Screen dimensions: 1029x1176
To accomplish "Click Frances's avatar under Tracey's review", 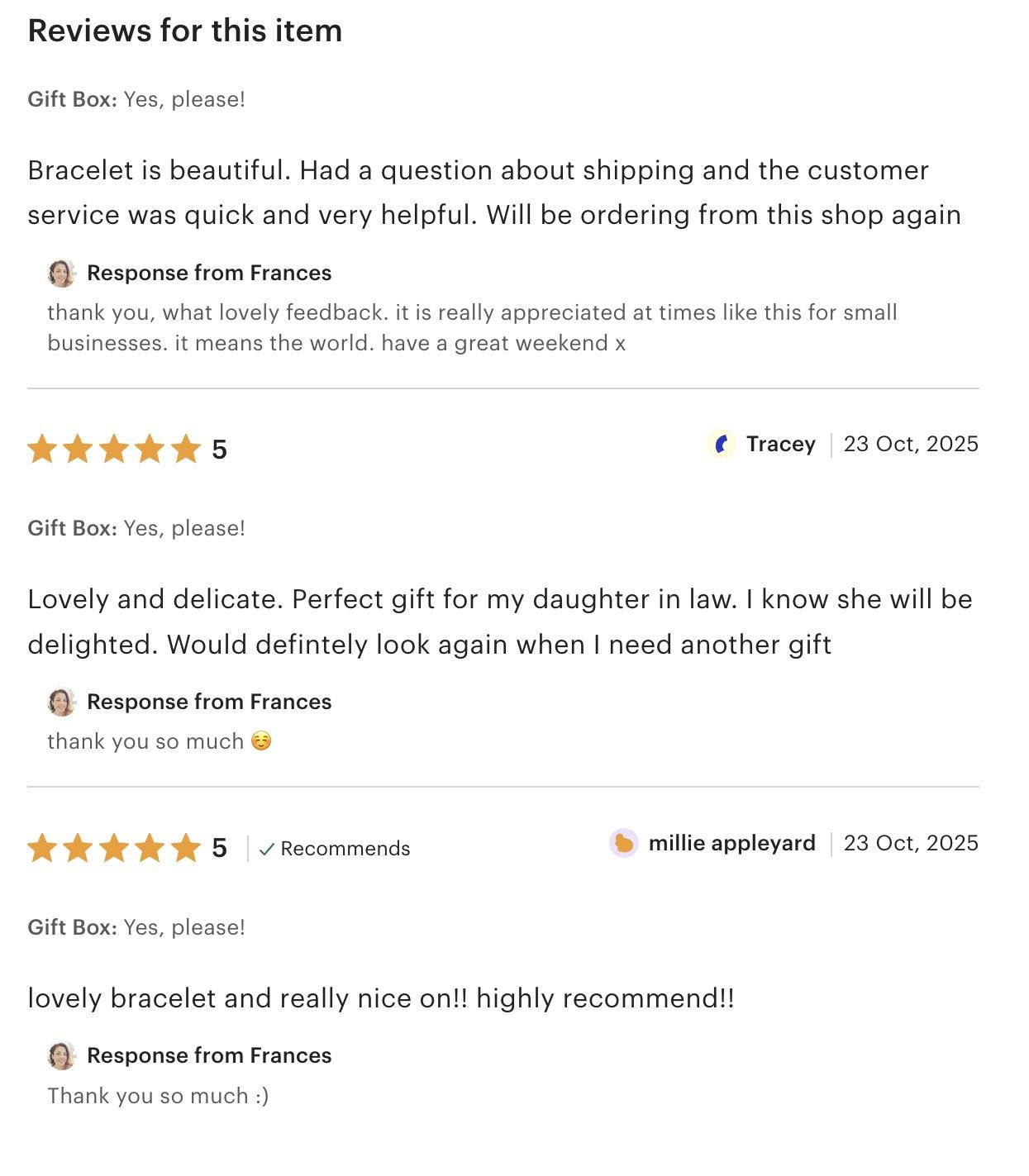I will (61, 702).
